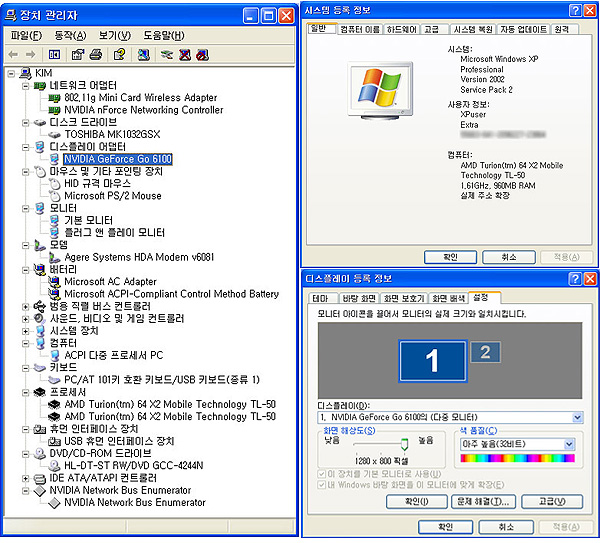
Task: Click the Update driver toolbar icon
Action: point(166,55)
